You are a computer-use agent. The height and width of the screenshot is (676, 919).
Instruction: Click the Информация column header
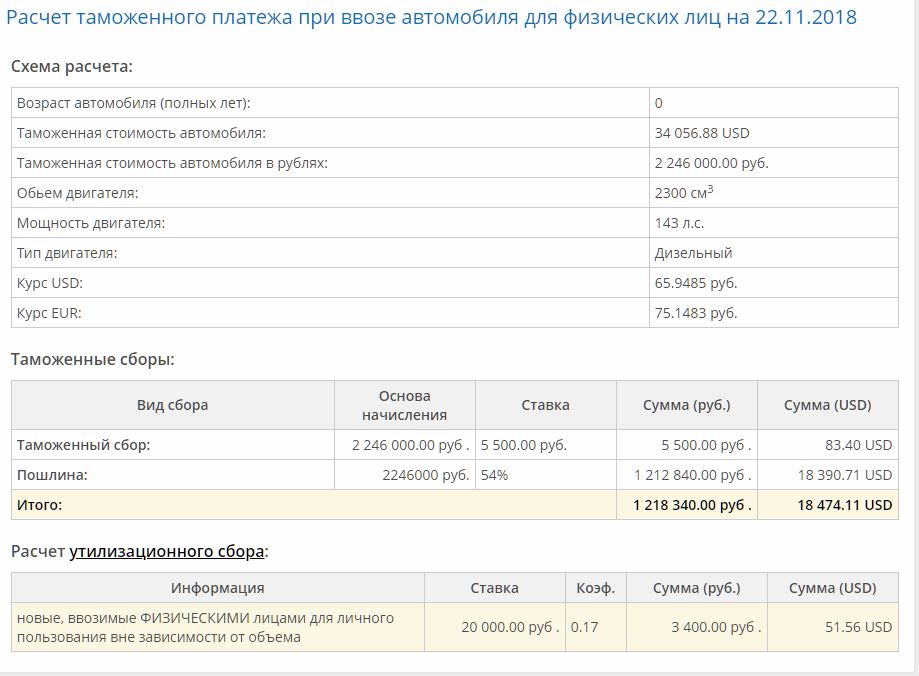(x=217, y=588)
